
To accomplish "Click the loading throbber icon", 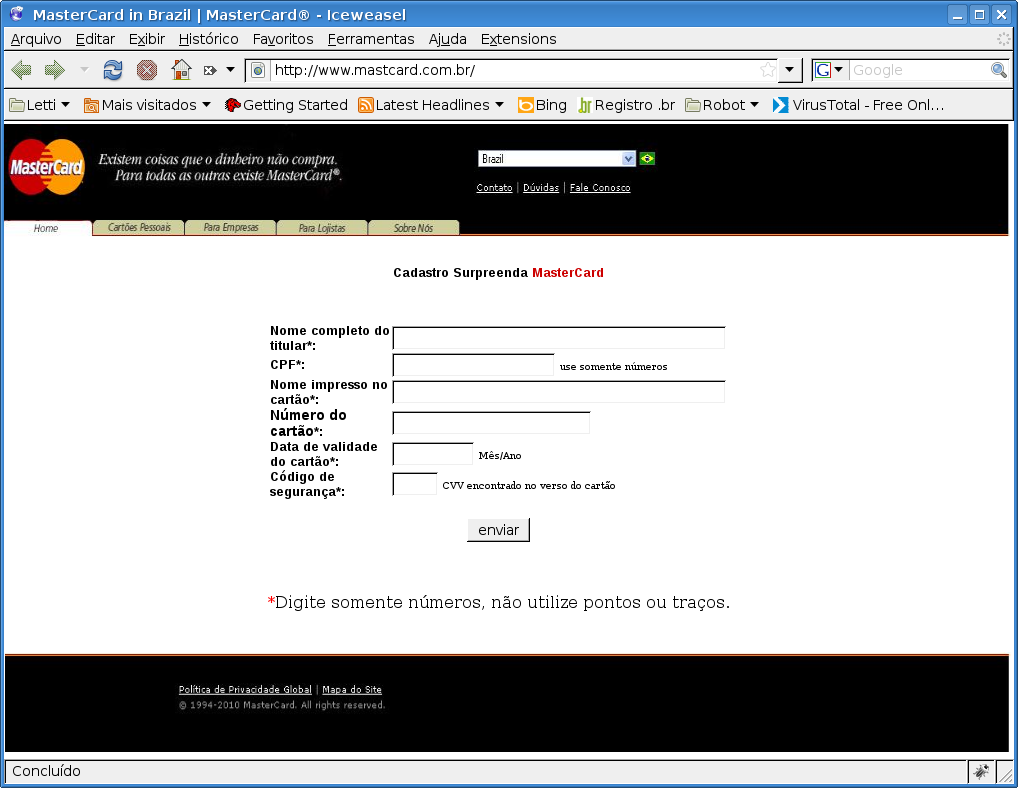I will tap(1003, 39).
